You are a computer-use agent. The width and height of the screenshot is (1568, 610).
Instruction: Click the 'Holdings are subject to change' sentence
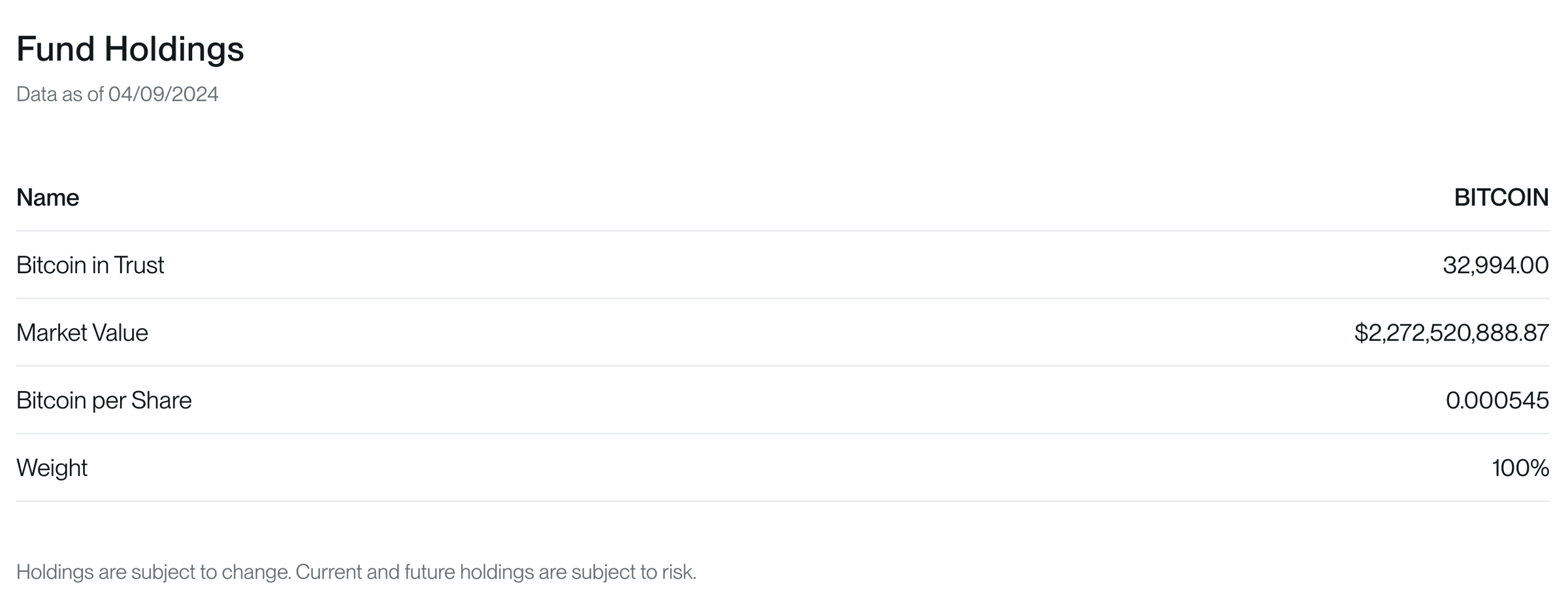pos(154,573)
